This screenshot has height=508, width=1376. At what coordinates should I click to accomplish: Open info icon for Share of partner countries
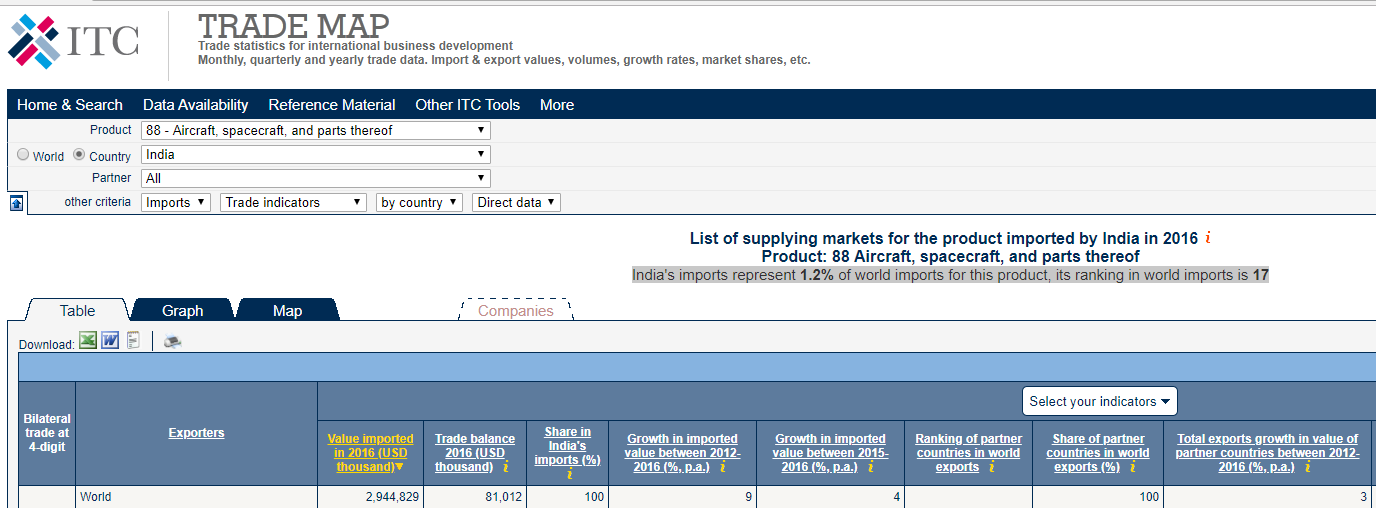(x=1132, y=467)
